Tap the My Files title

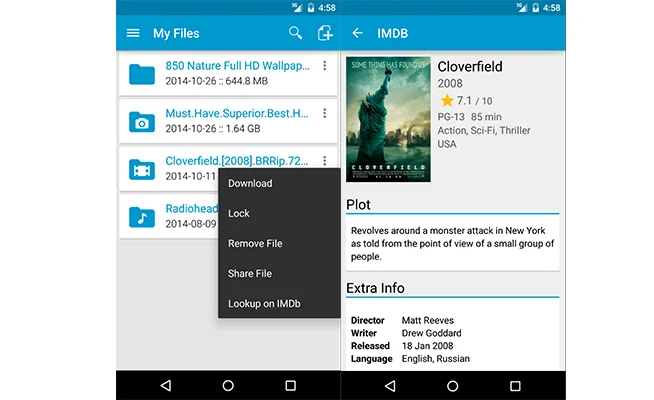(176, 33)
